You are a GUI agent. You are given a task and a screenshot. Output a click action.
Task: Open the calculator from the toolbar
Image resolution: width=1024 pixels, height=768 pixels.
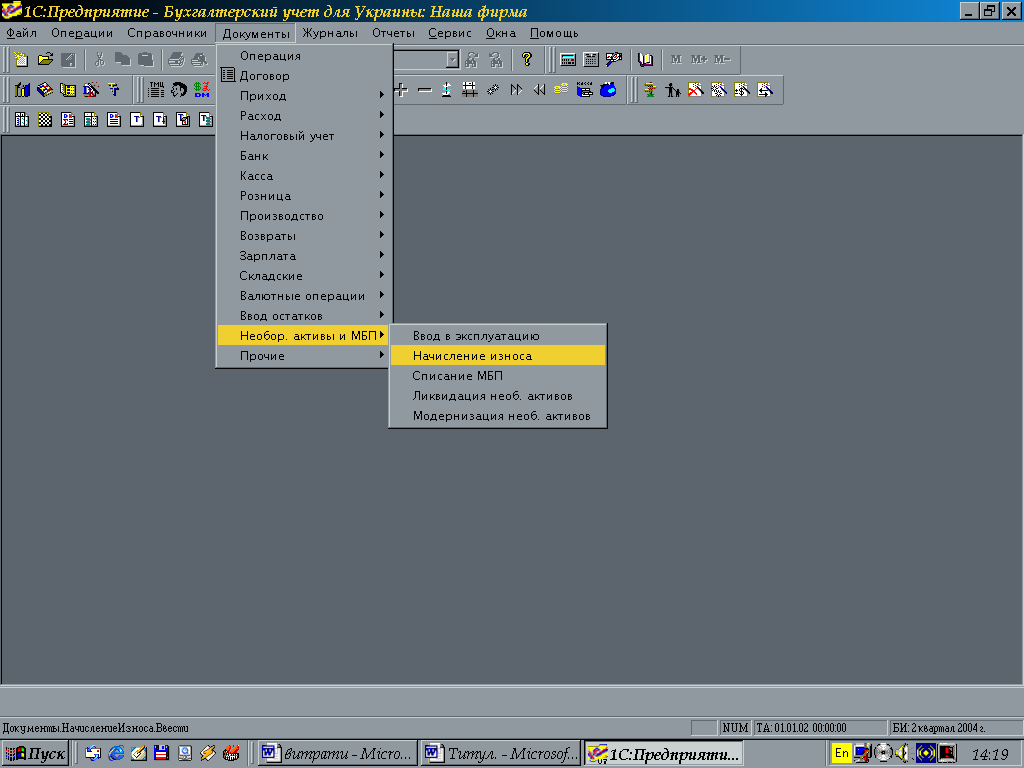click(568, 60)
